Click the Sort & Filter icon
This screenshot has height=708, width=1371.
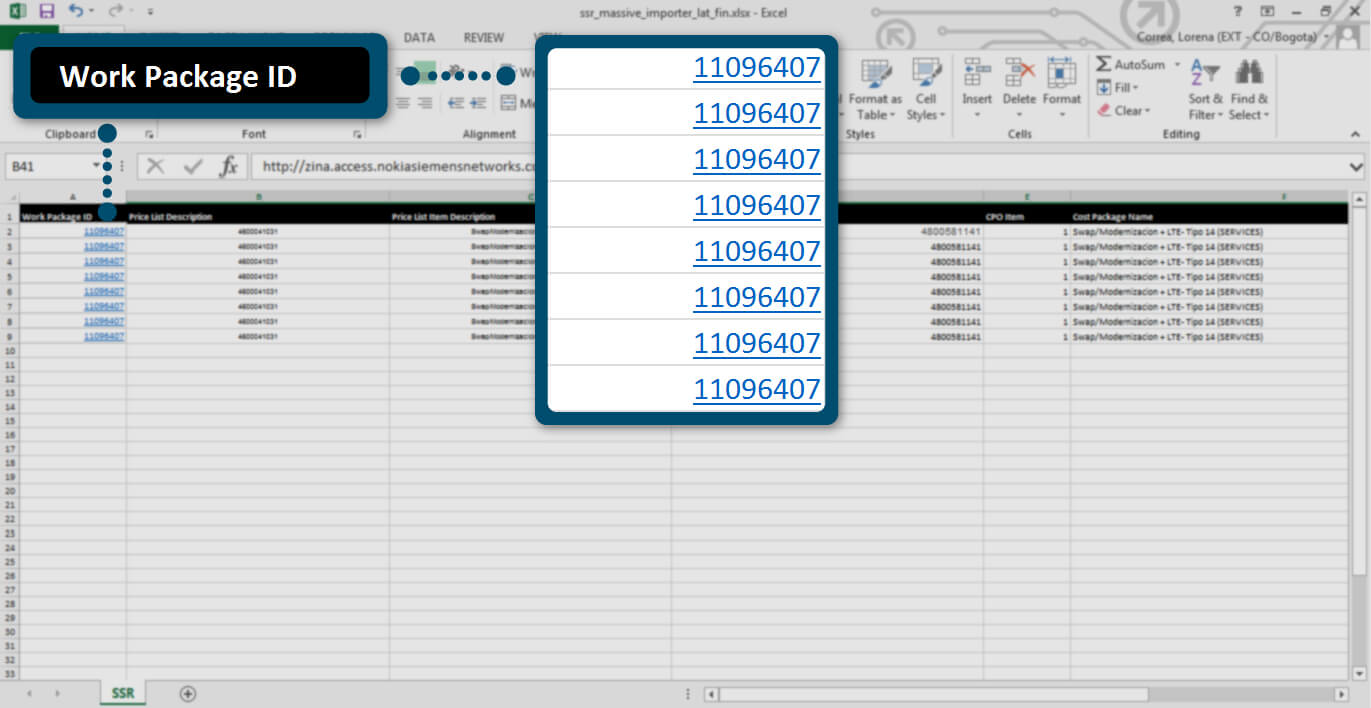[x=1205, y=74]
